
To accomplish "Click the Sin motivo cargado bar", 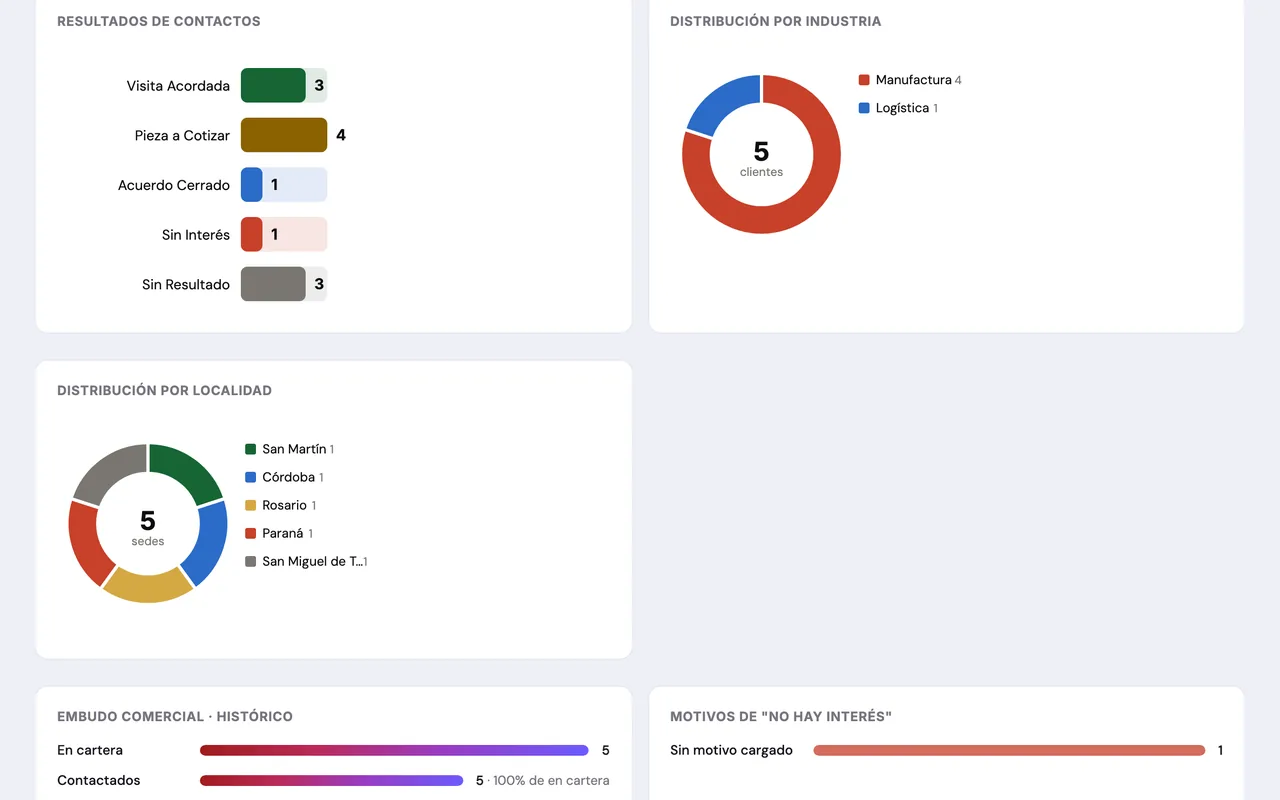I will point(1009,750).
